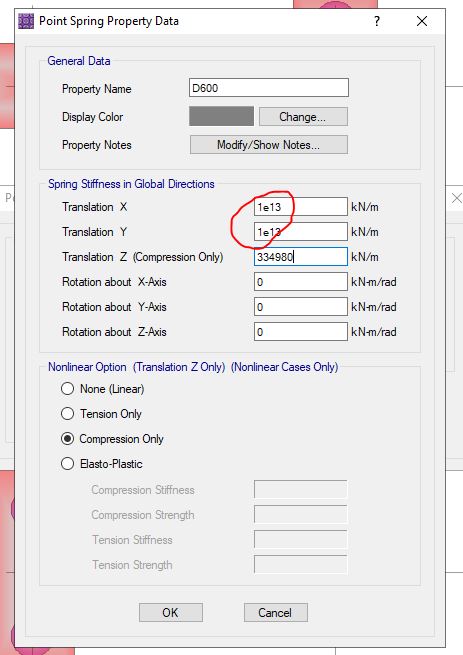Click the Translation X stiffness field
Image resolution: width=463 pixels, height=655 pixels.
[x=300, y=207]
